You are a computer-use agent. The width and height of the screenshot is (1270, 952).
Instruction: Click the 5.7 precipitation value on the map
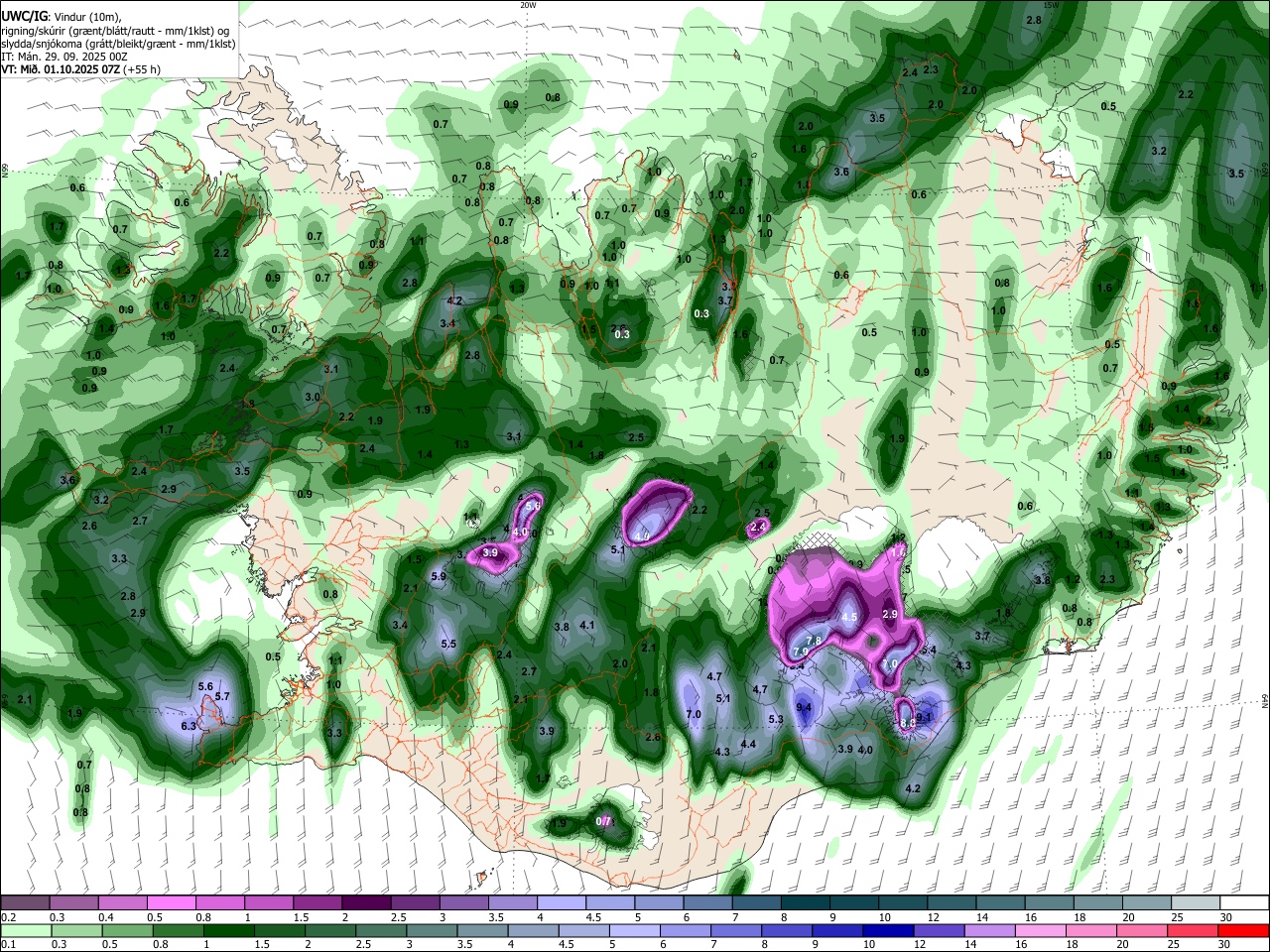[222, 697]
